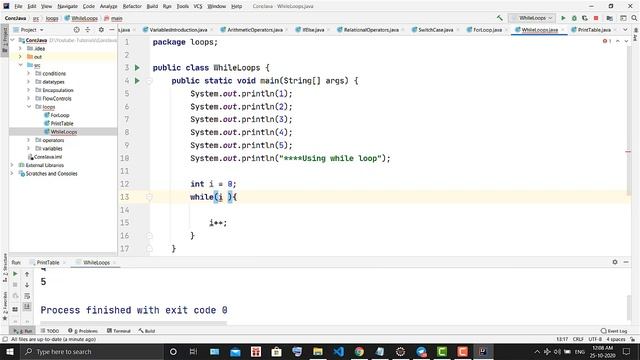Collapse the loops package
The height and width of the screenshot is (360, 640).
coord(29,107)
